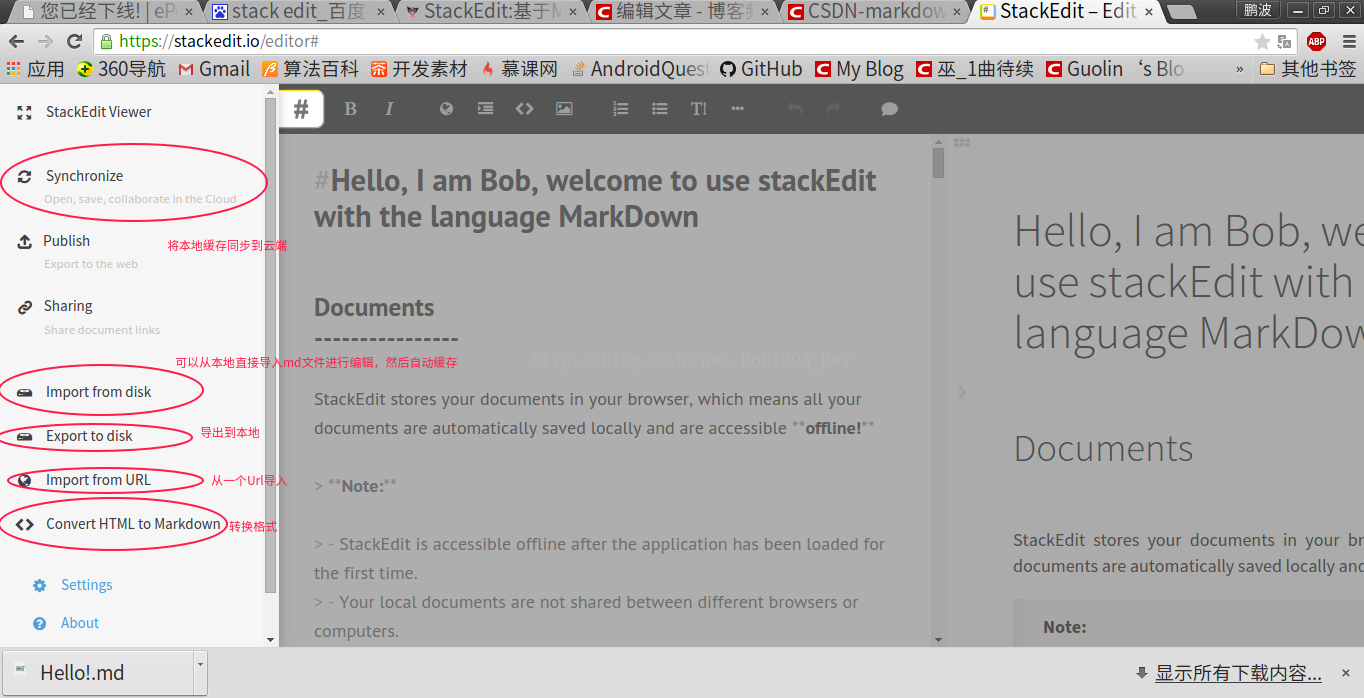This screenshot has width=1364, height=698.
Task: Apply Italic formatting from toolbar
Action: tap(390, 109)
